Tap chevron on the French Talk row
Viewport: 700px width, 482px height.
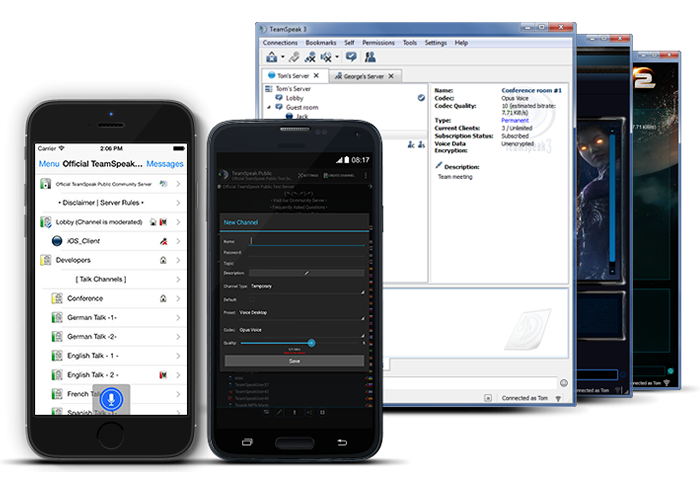[x=178, y=394]
